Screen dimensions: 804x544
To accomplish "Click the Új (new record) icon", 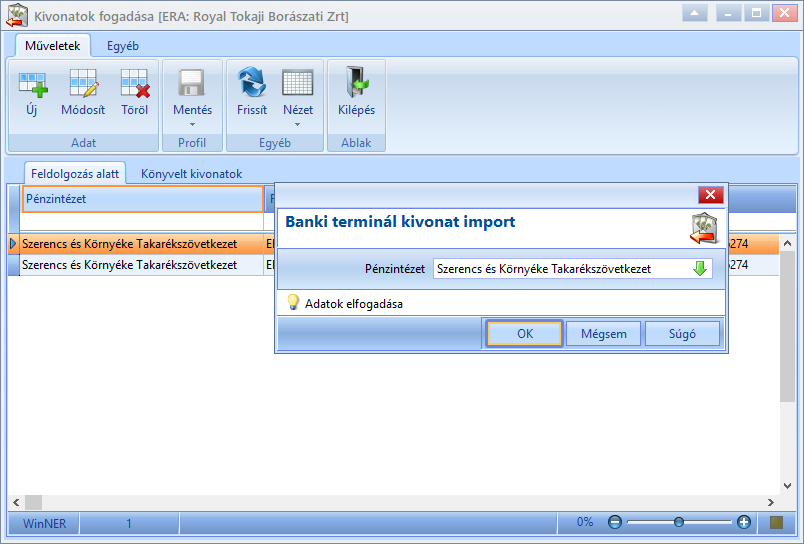I will point(33,84).
